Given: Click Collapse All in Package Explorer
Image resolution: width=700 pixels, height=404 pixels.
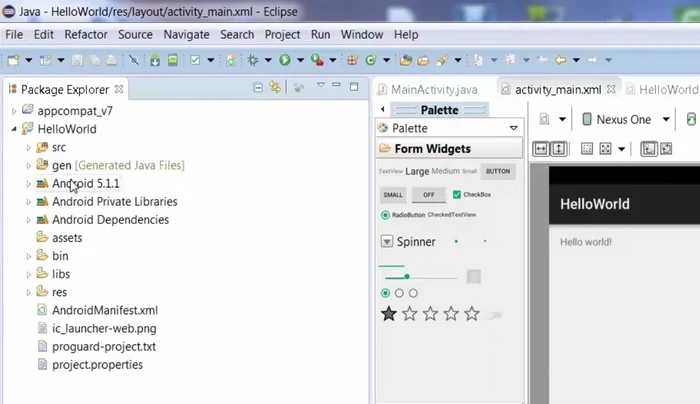Looking at the screenshot, I should click(x=258, y=87).
